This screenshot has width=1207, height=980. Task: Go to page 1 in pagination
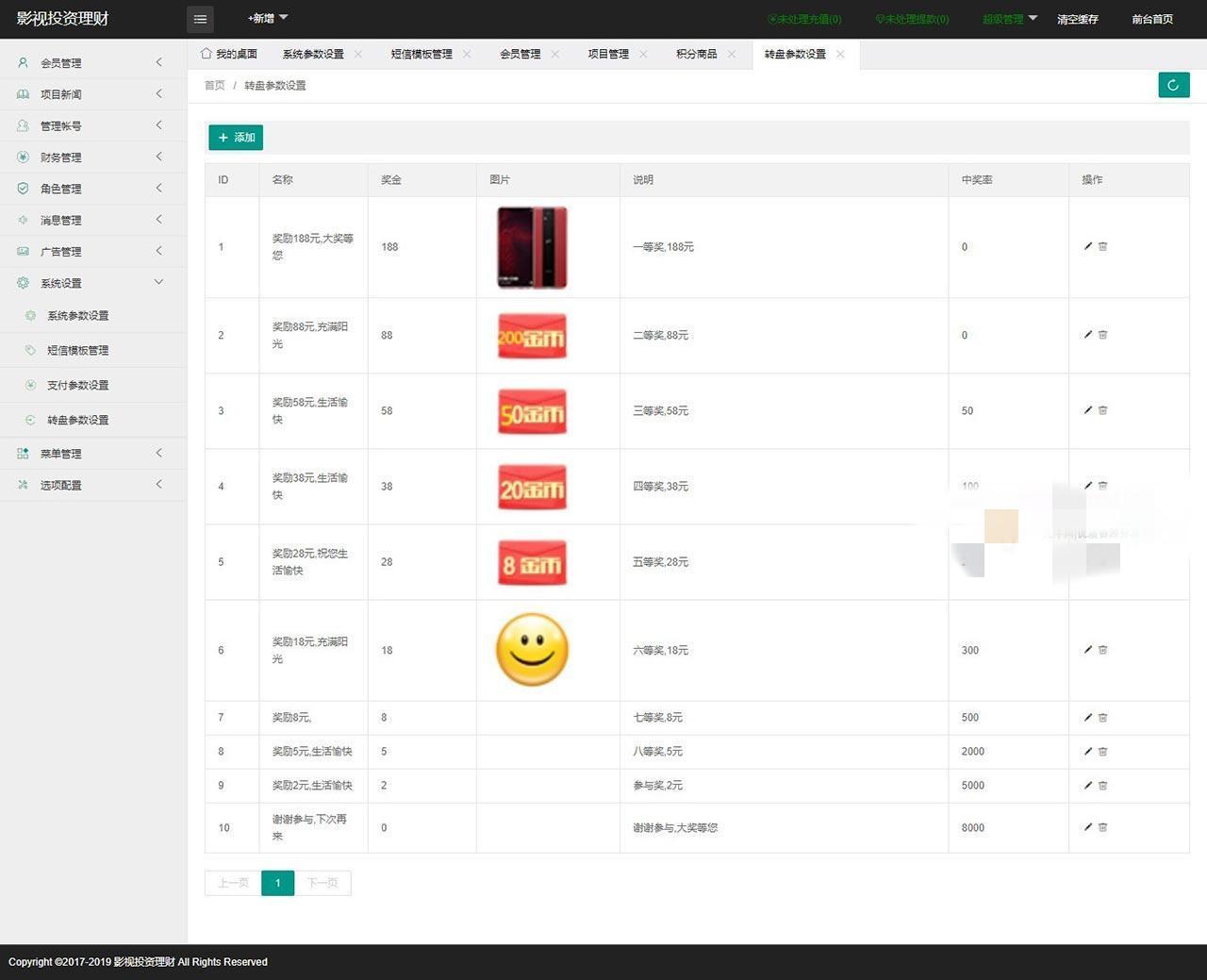277,882
